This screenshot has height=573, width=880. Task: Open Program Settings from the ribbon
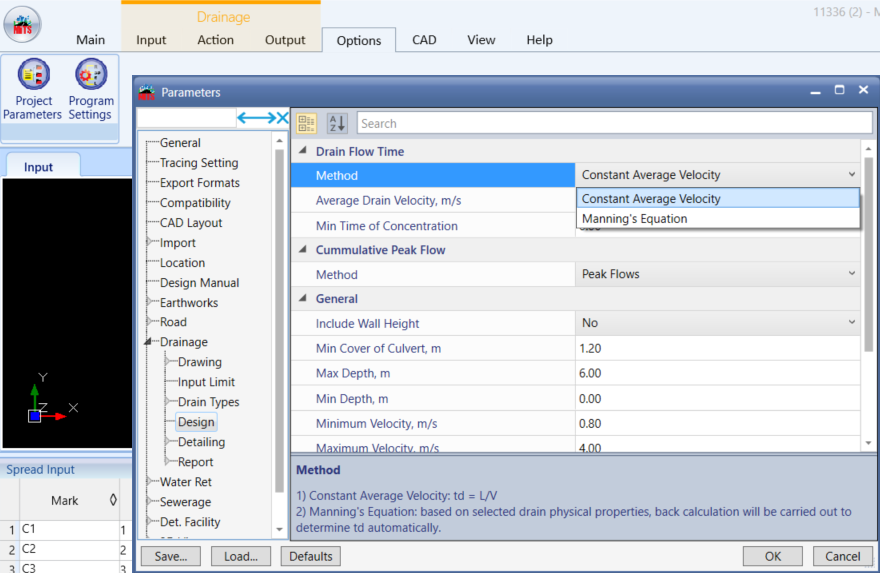pos(90,90)
